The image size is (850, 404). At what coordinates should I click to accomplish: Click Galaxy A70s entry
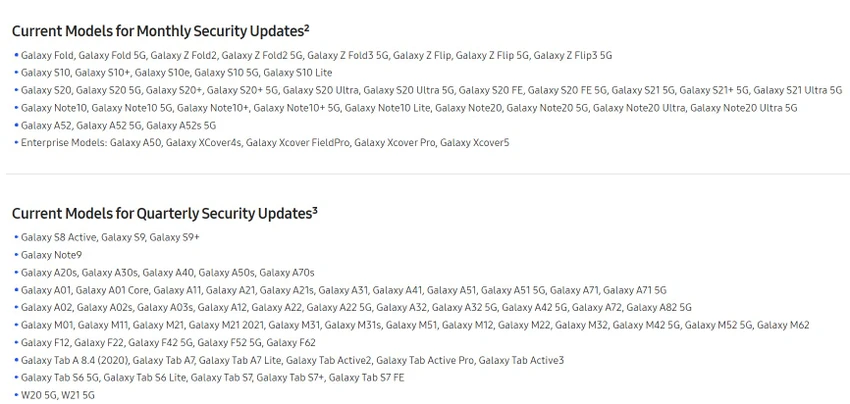(290, 272)
